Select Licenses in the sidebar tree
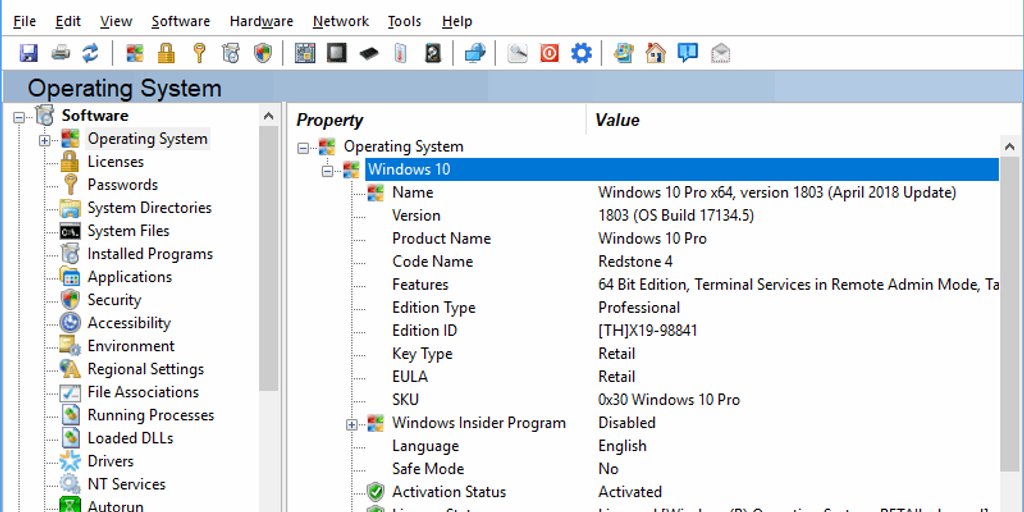 coord(116,161)
